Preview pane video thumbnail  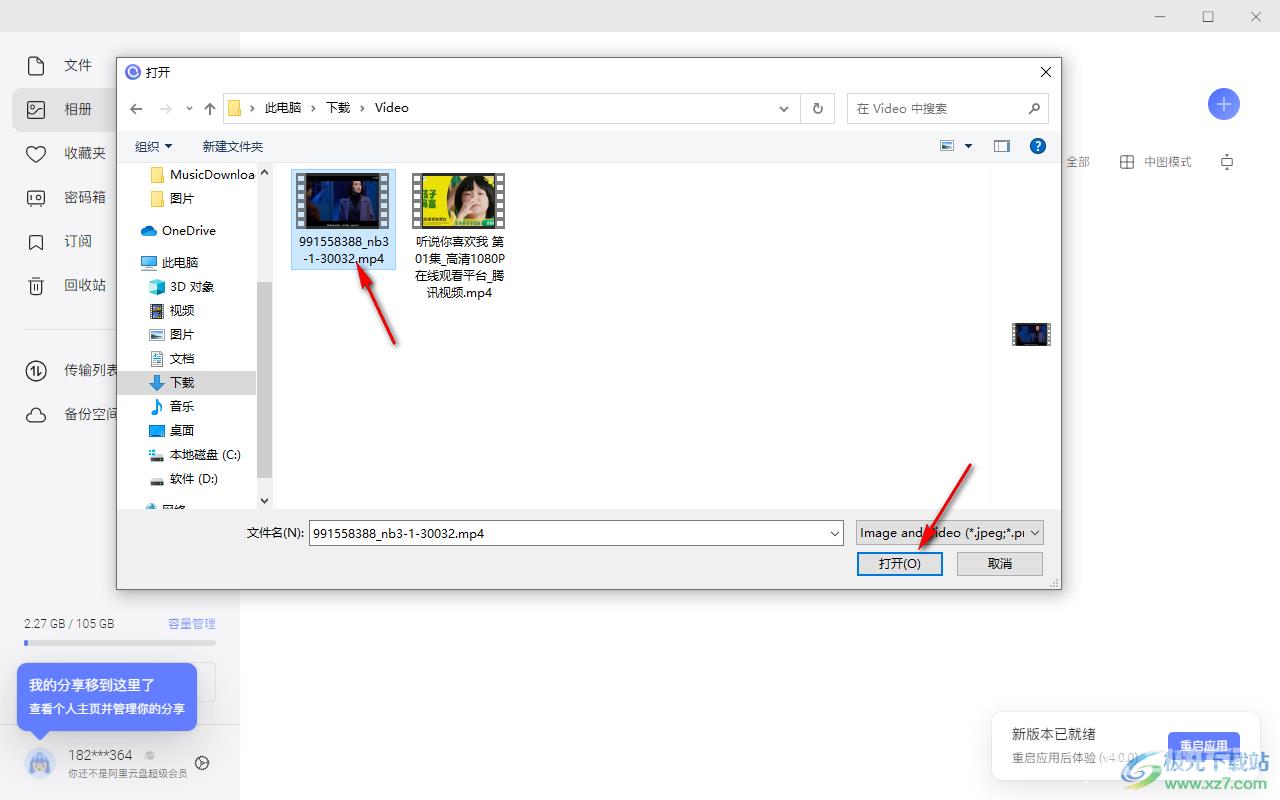(1031, 334)
